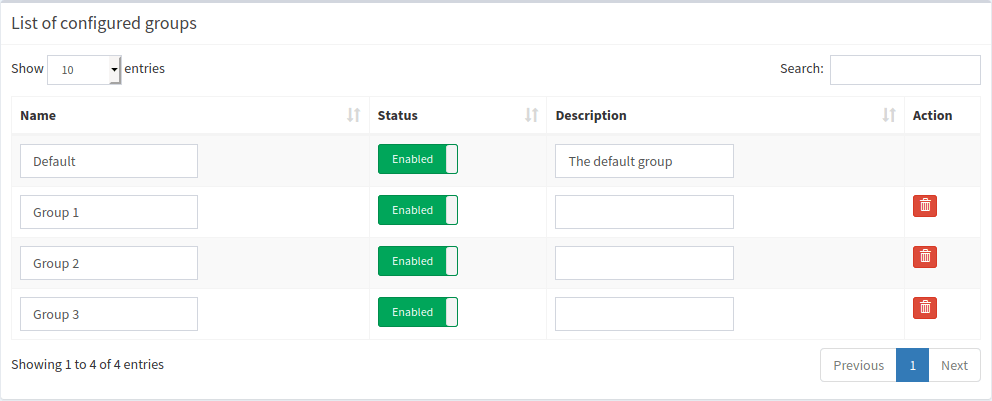Delete Group 2 with trash icon
Screen dimensions: 992x401
(x=924, y=257)
